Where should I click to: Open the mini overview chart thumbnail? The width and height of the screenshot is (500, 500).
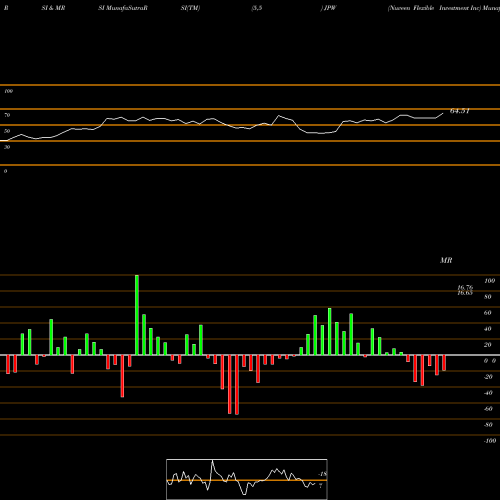pyautogui.click(x=247, y=479)
